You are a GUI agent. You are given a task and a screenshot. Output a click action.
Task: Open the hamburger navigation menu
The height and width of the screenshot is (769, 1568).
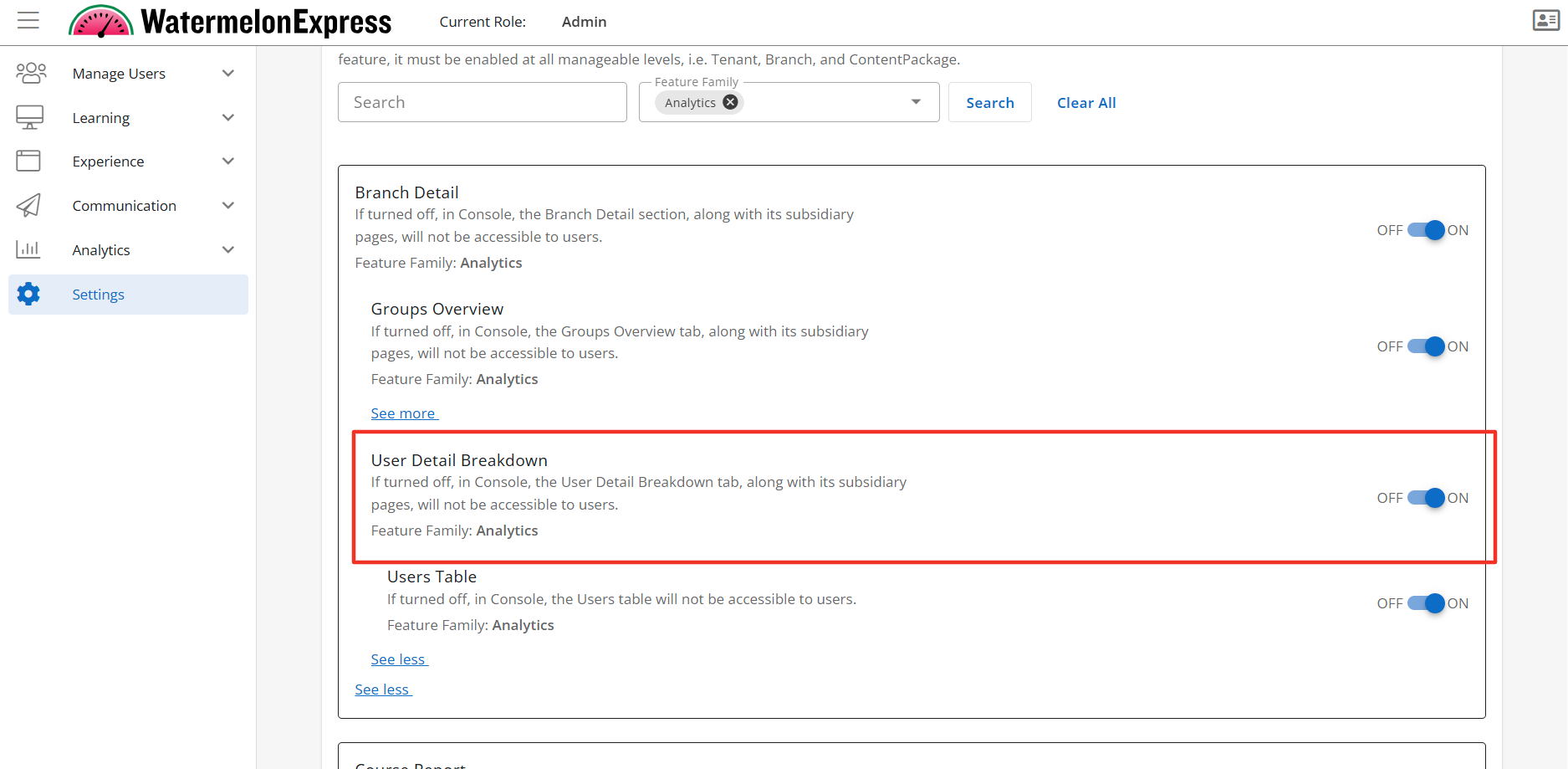(28, 21)
